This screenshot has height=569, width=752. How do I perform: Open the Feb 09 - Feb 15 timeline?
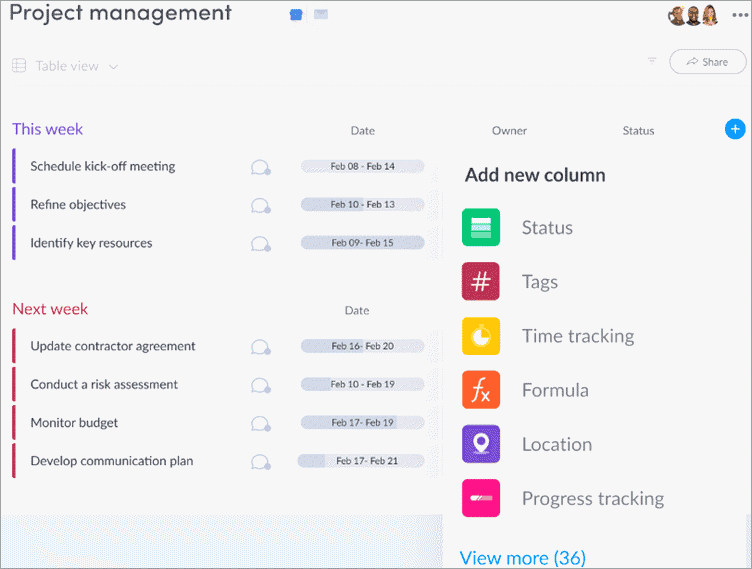[x=363, y=243]
